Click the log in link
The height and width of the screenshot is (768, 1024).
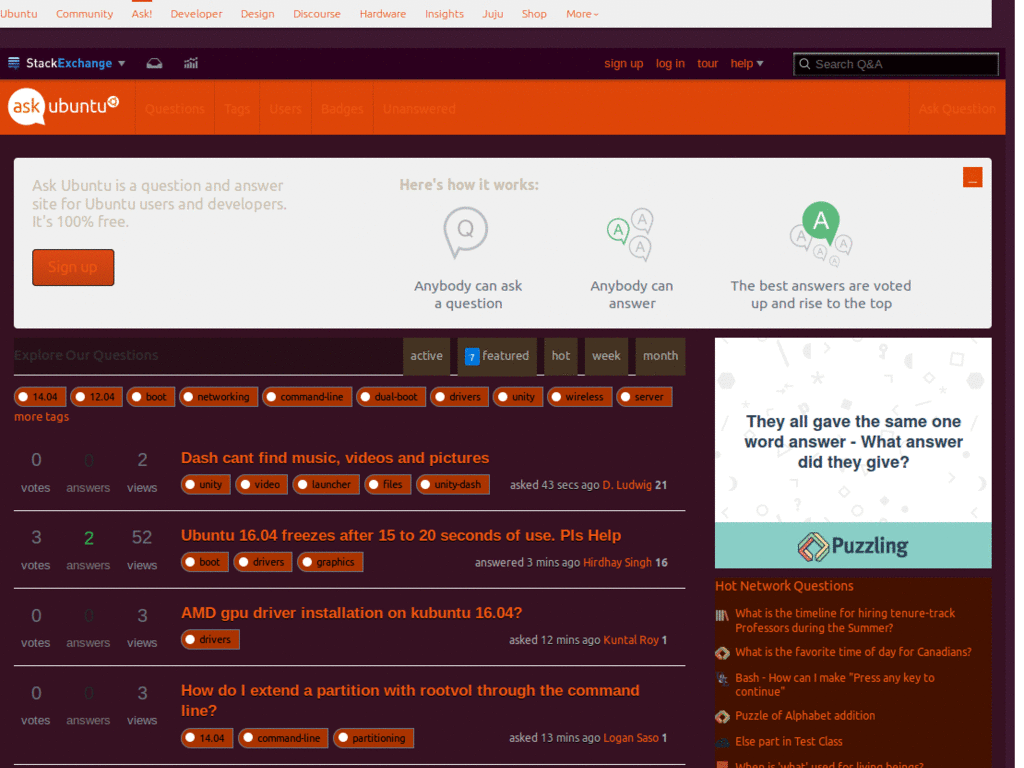670,63
